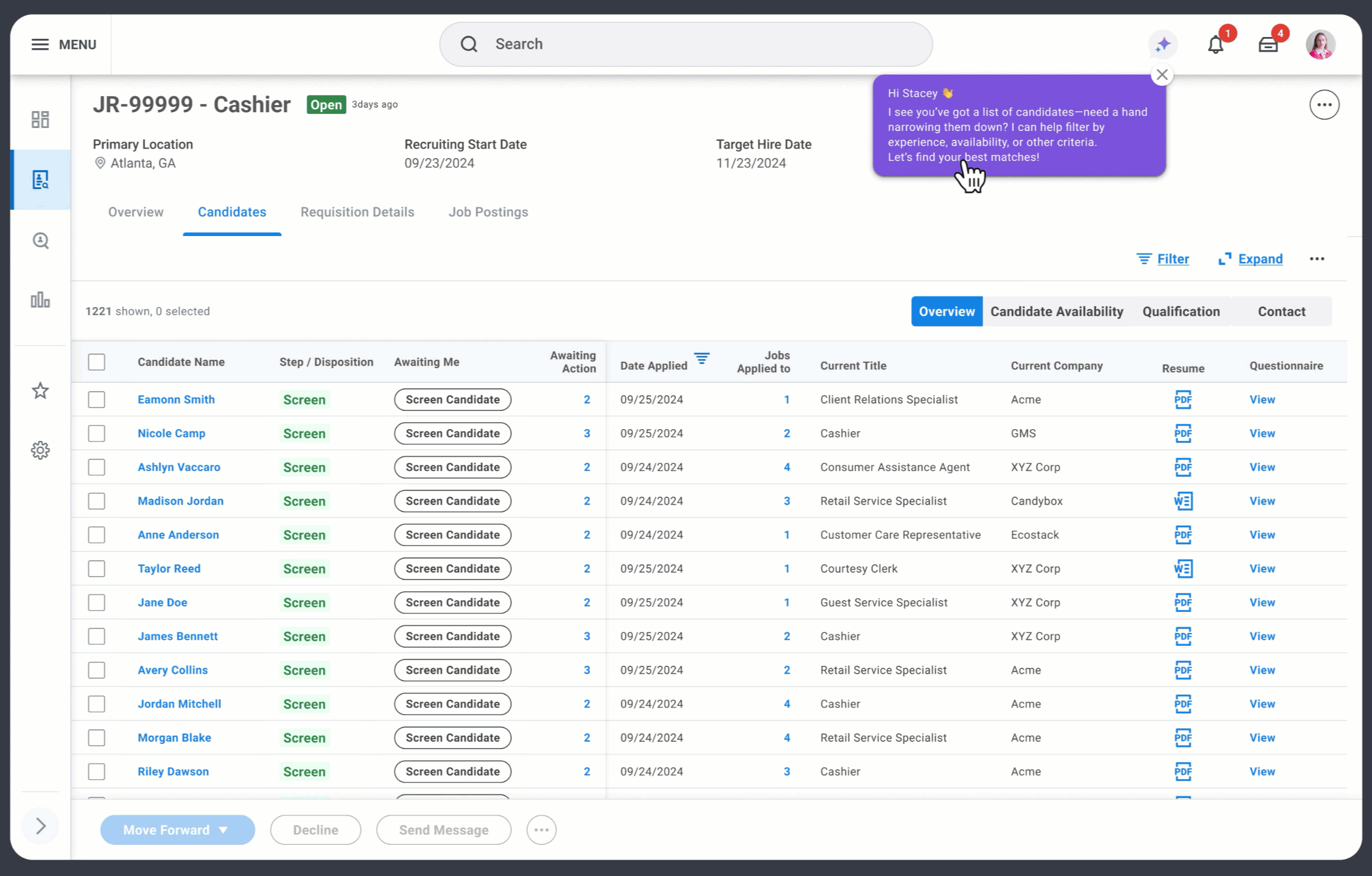Open Madison Jordan's Word resume icon

1182,501
